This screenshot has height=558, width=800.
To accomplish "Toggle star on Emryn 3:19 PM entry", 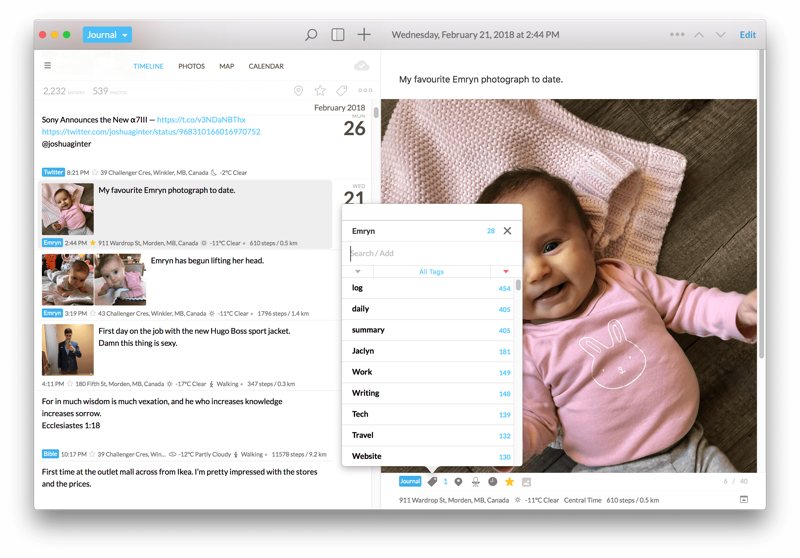I will tap(92, 313).
